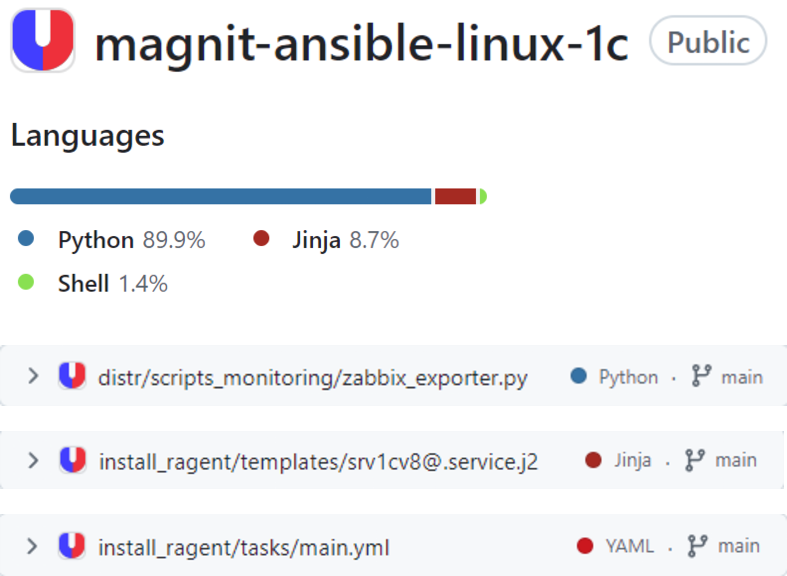Click the magnit-ansible-linux-1c repository avatar
The height and width of the screenshot is (576, 787).
[x=43, y=40]
